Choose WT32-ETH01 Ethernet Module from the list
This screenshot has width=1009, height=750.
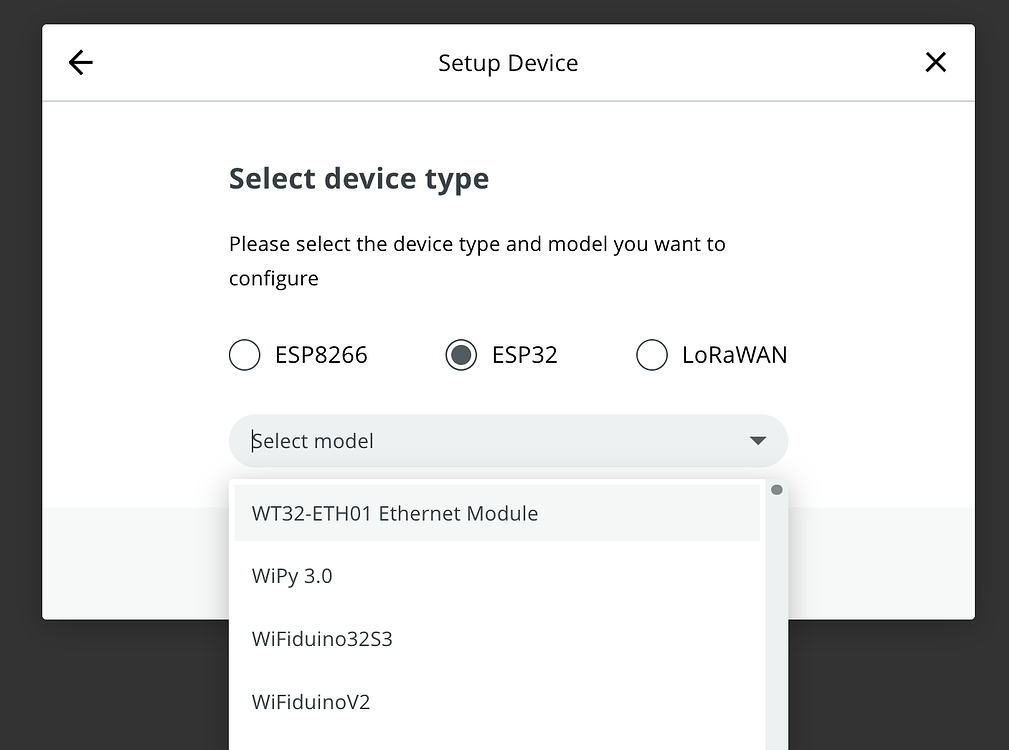[x=394, y=513]
